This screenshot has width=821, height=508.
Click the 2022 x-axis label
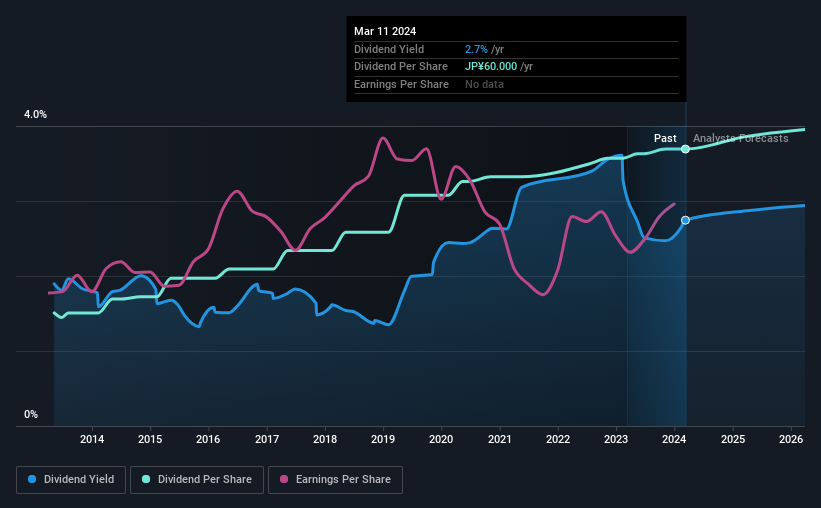click(x=558, y=439)
